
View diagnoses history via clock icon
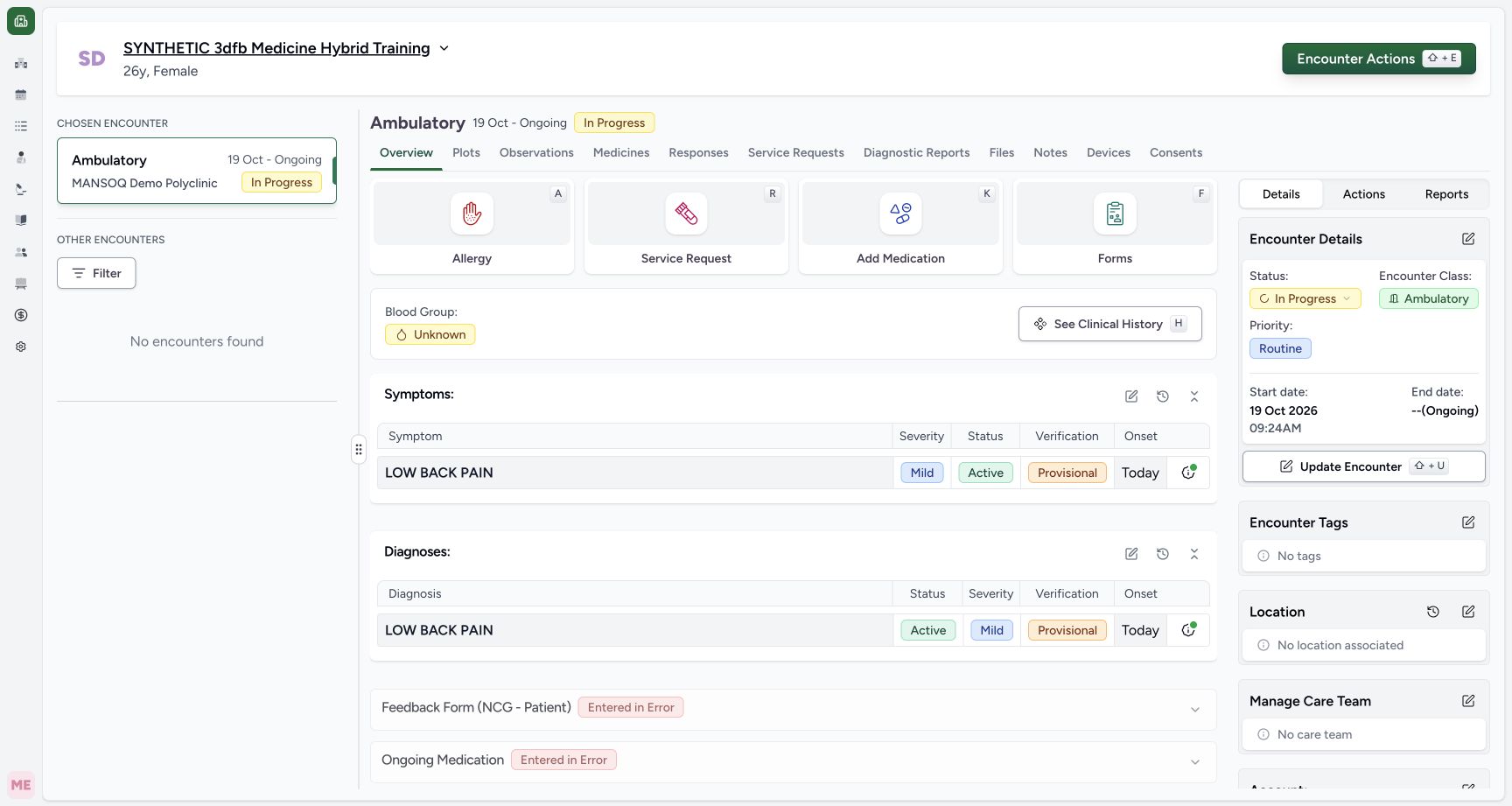tap(1163, 554)
